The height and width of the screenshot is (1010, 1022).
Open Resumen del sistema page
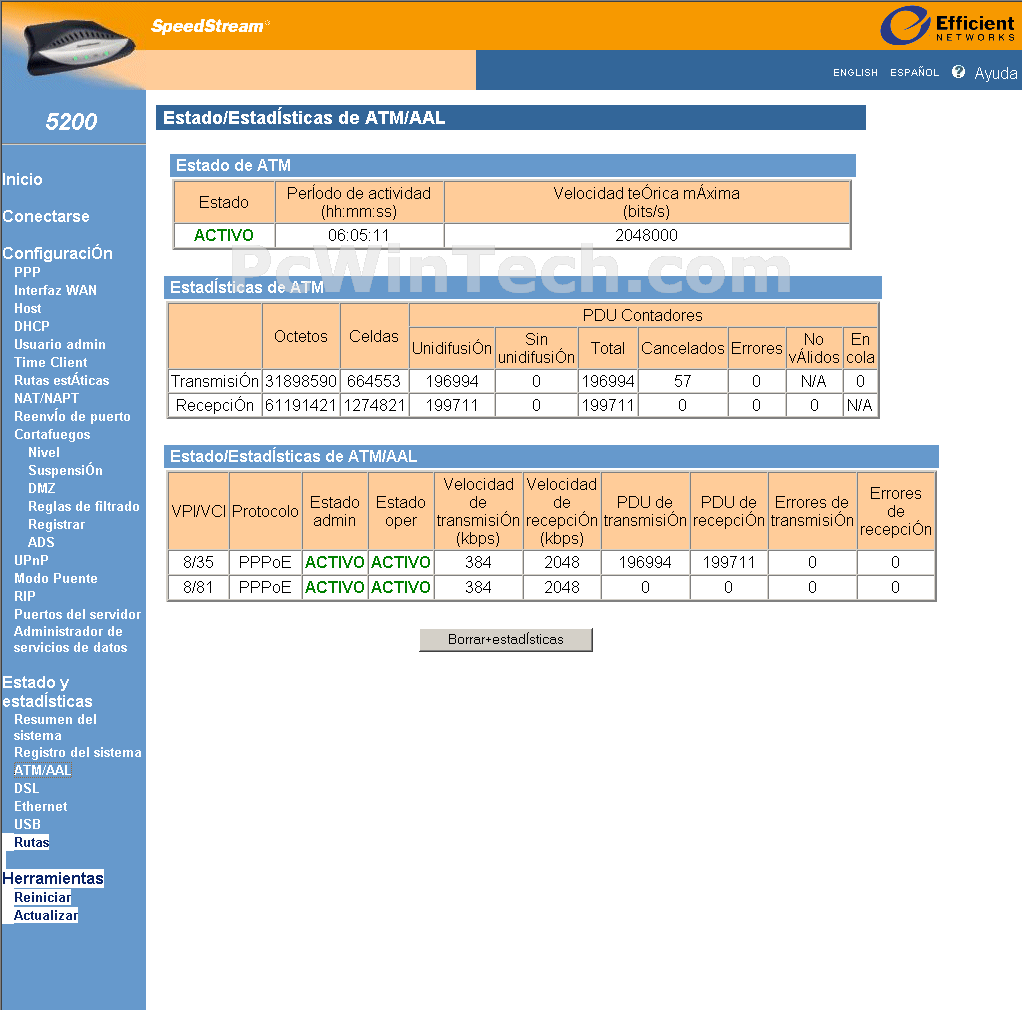pos(55,727)
